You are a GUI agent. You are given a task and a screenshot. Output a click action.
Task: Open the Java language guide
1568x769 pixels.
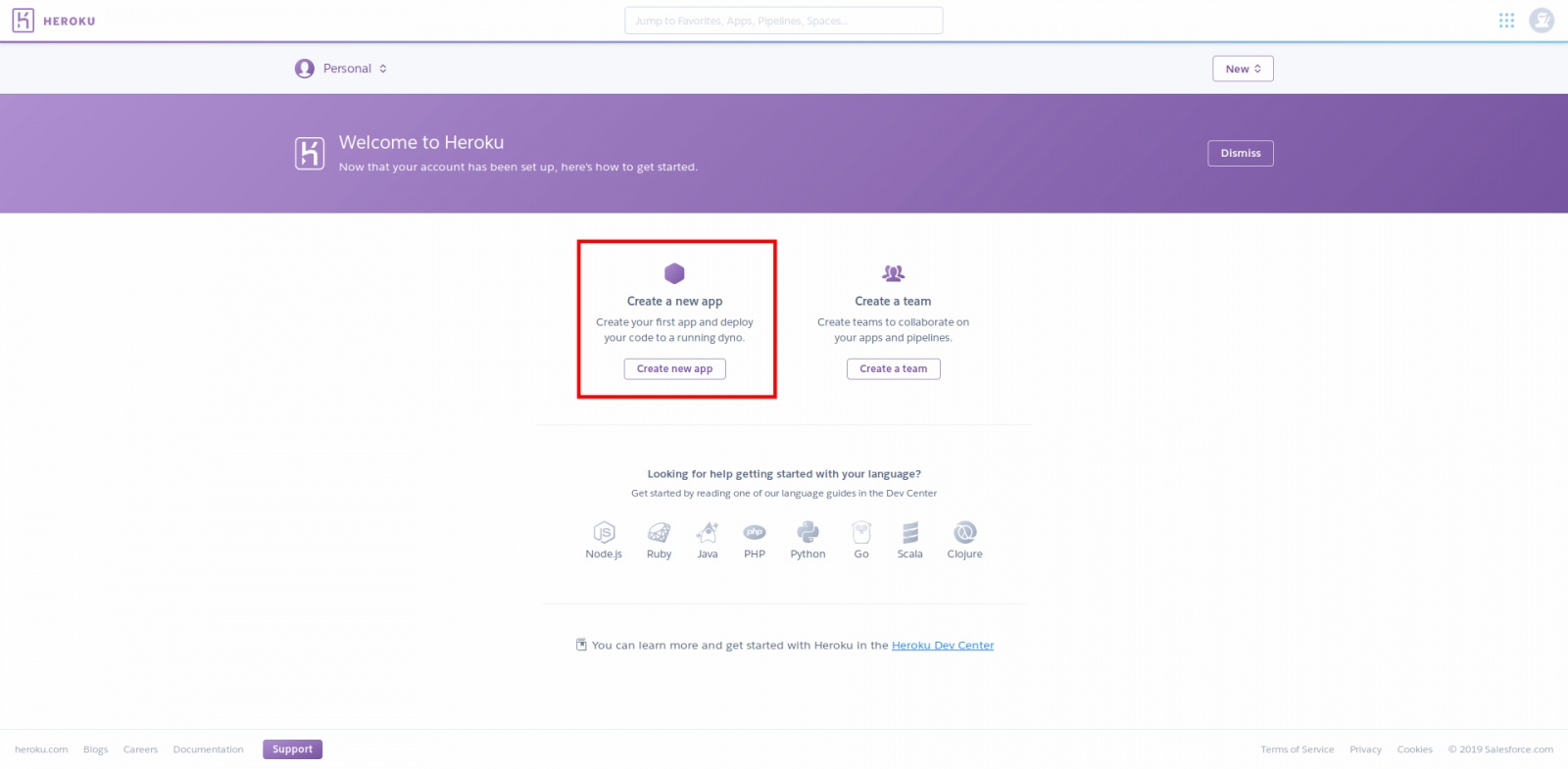708,541
